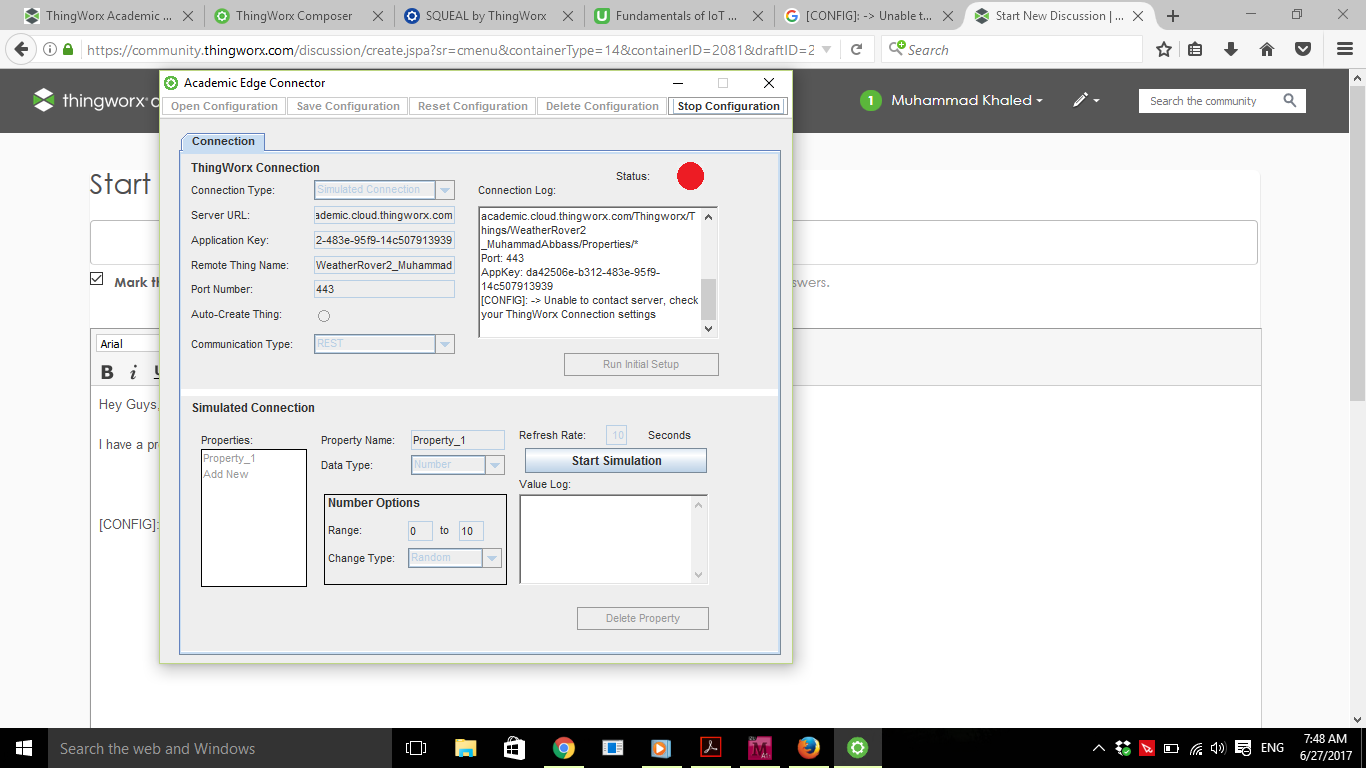1366x768 pixels.
Task: Open Change Type dropdown
Action: [x=492, y=558]
